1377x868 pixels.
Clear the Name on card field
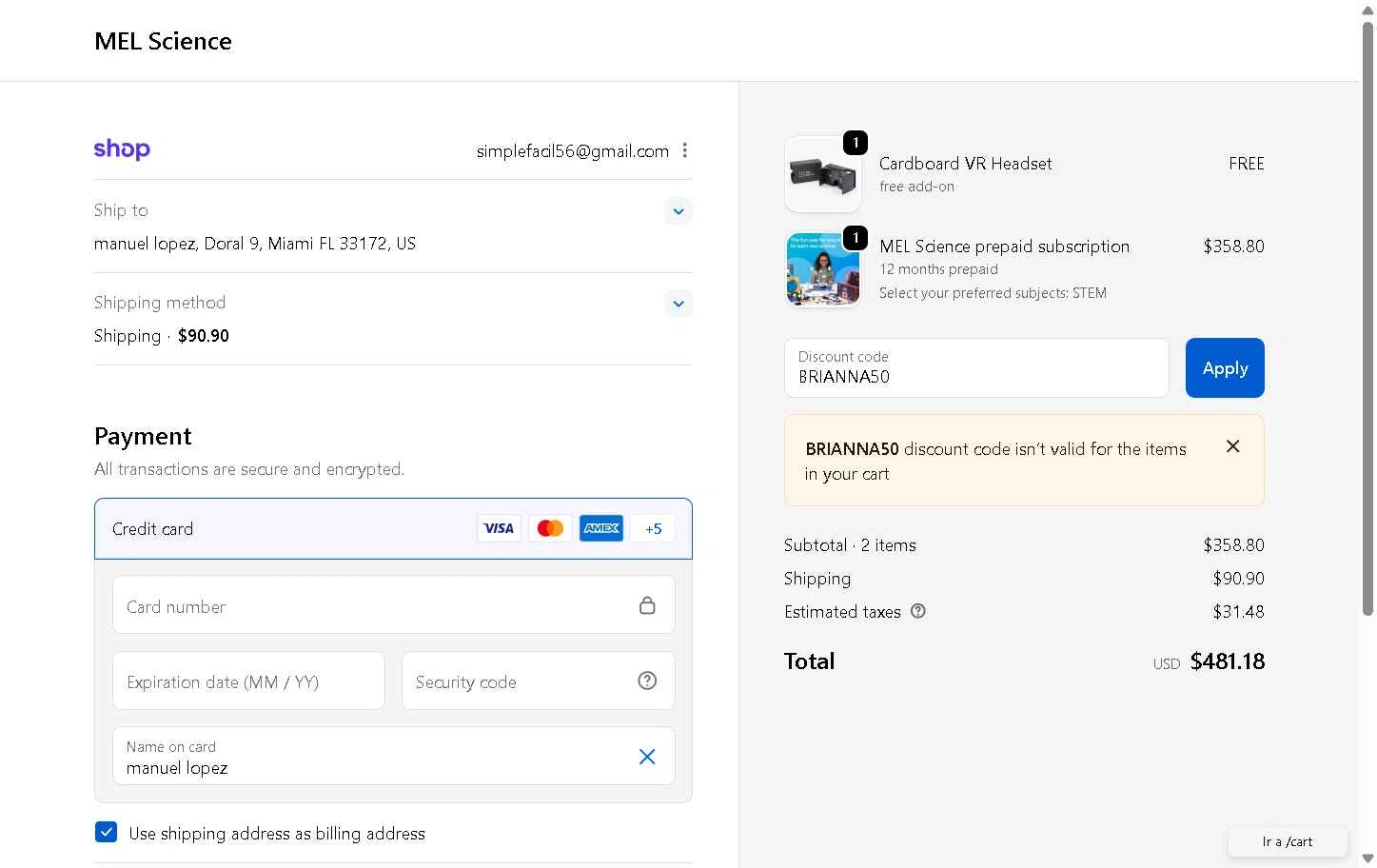click(x=647, y=757)
